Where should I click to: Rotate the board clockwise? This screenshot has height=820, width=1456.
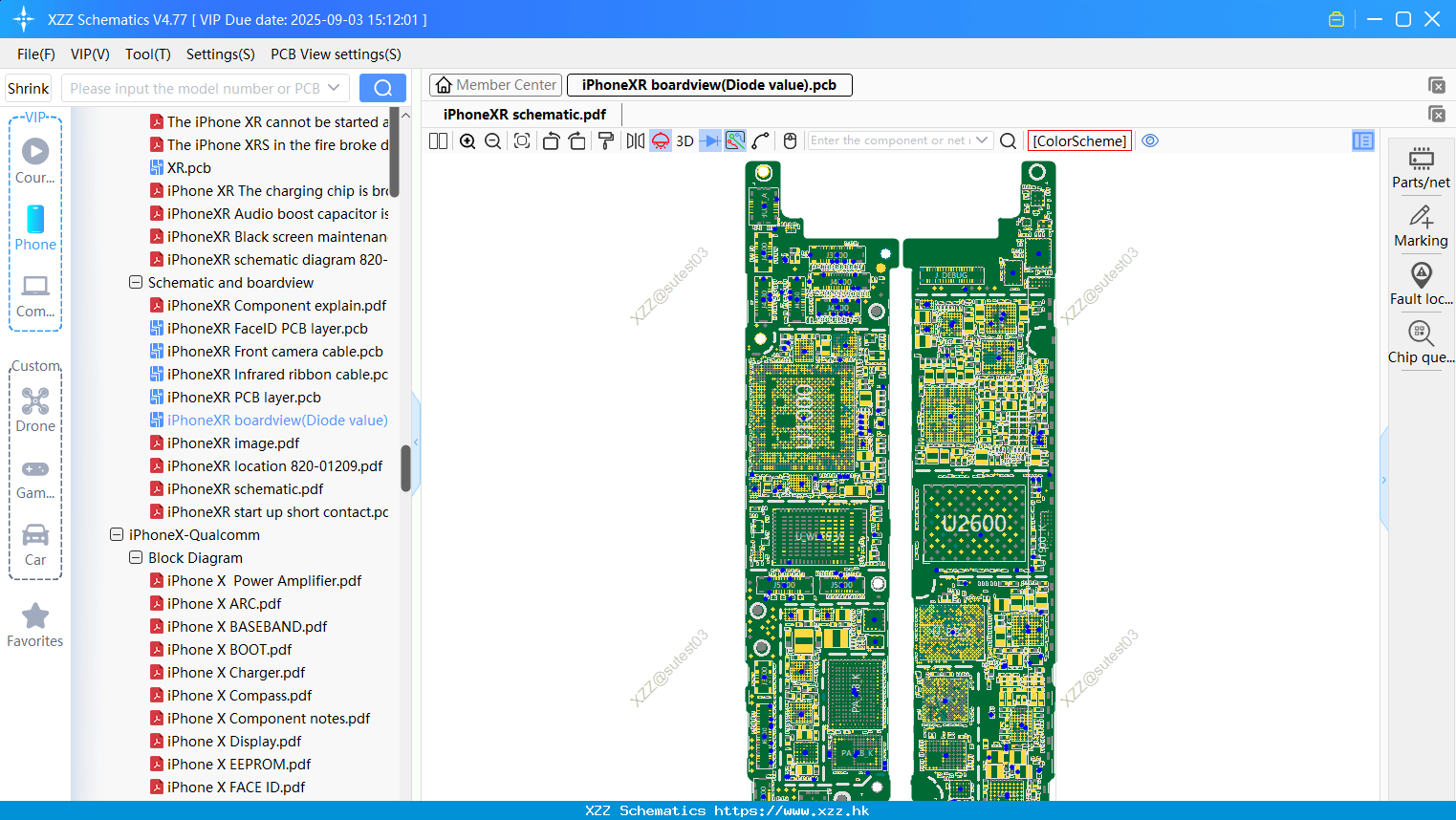[577, 140]
